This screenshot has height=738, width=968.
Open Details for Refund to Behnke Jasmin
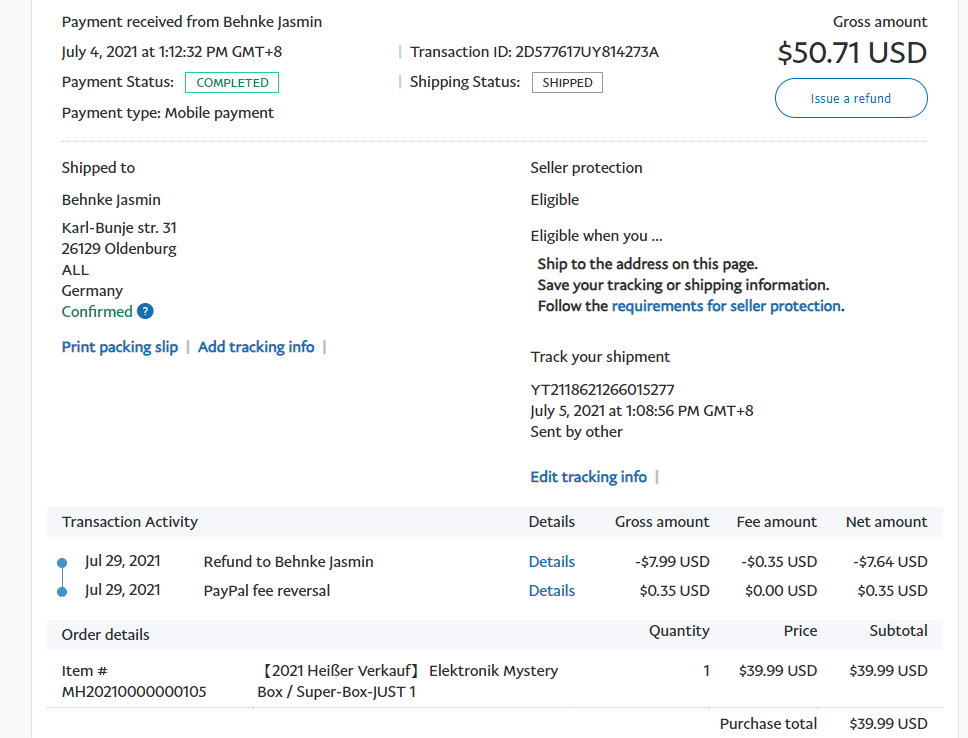pos(552,562)
